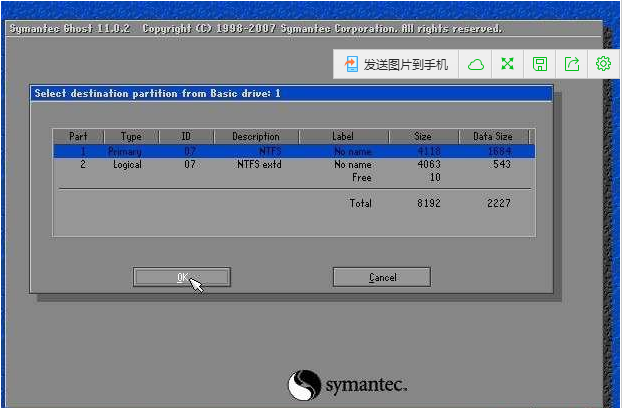622x408 pixels.
Task: Click the green share export icon
Action: coord(572,64)
